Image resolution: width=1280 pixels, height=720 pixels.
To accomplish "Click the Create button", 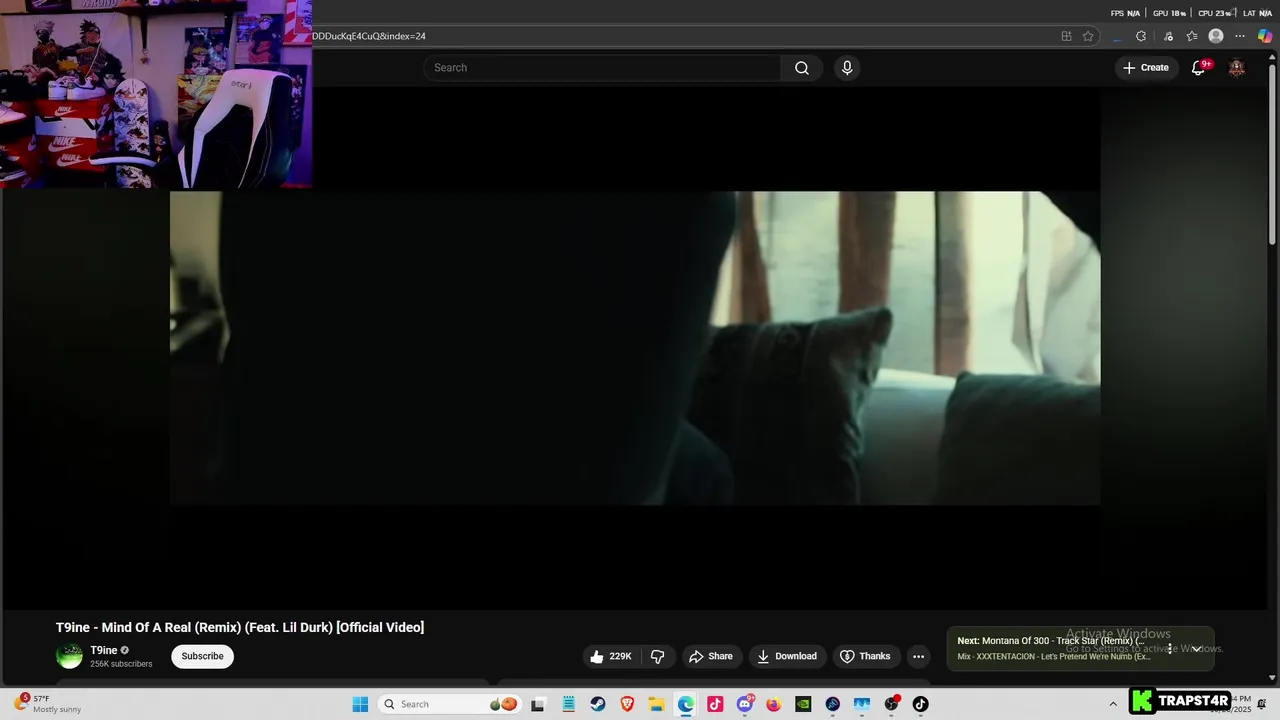I will [1145, 68].
